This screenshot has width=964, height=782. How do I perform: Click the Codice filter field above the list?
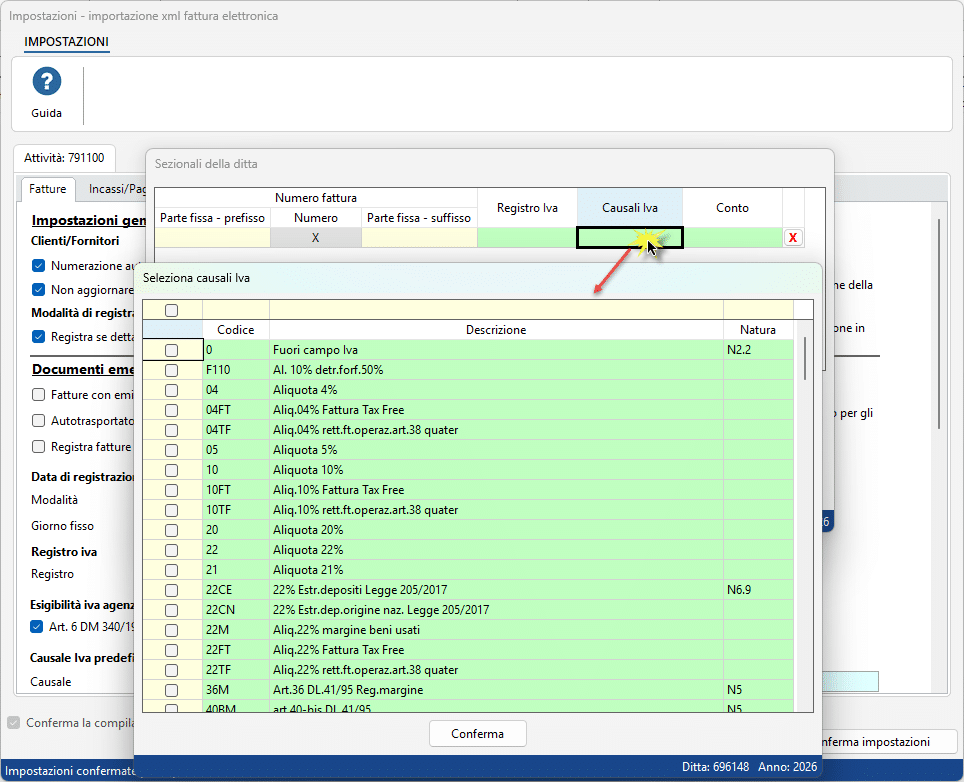click(x=236, y=310)
